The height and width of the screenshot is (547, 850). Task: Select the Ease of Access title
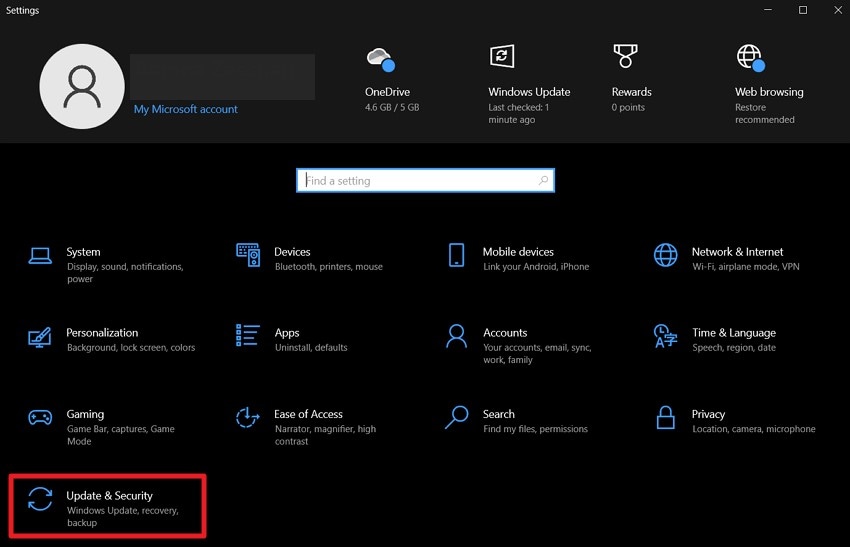tap(308, 414)
